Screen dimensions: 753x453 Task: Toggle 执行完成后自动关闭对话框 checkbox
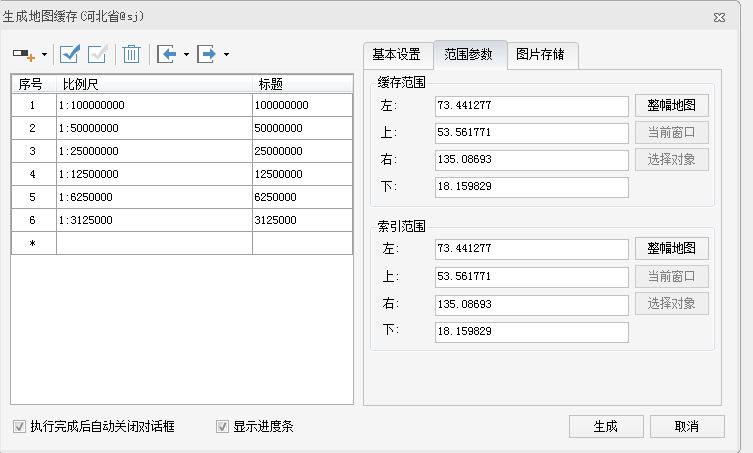pos(19,426)
